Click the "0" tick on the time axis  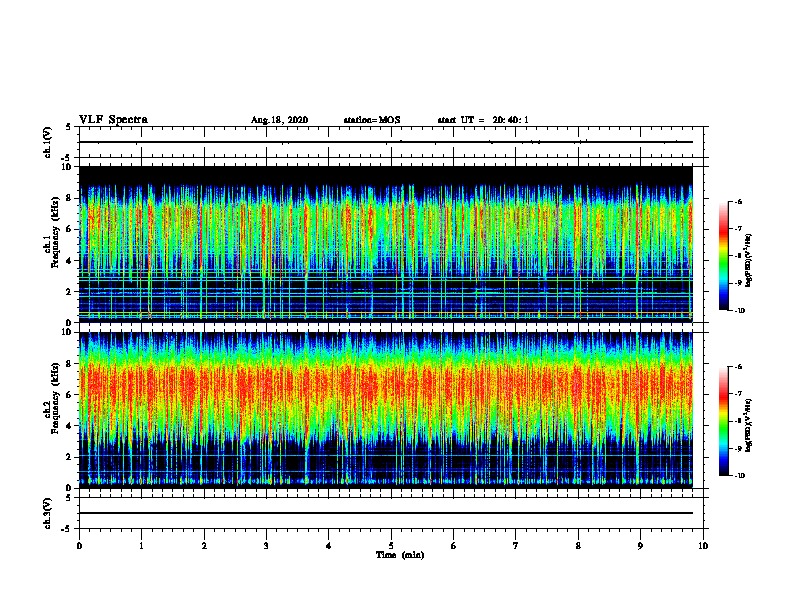(x=79, y=545)
